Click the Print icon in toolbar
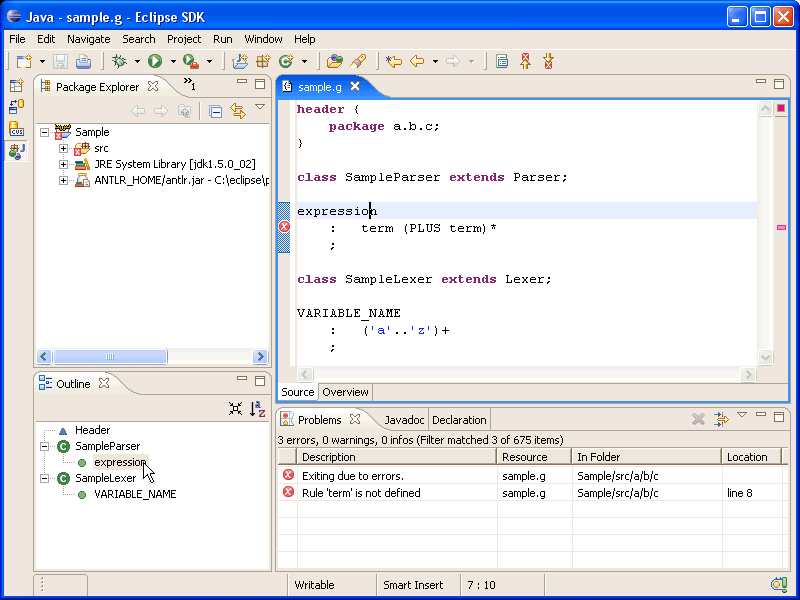 83,61
